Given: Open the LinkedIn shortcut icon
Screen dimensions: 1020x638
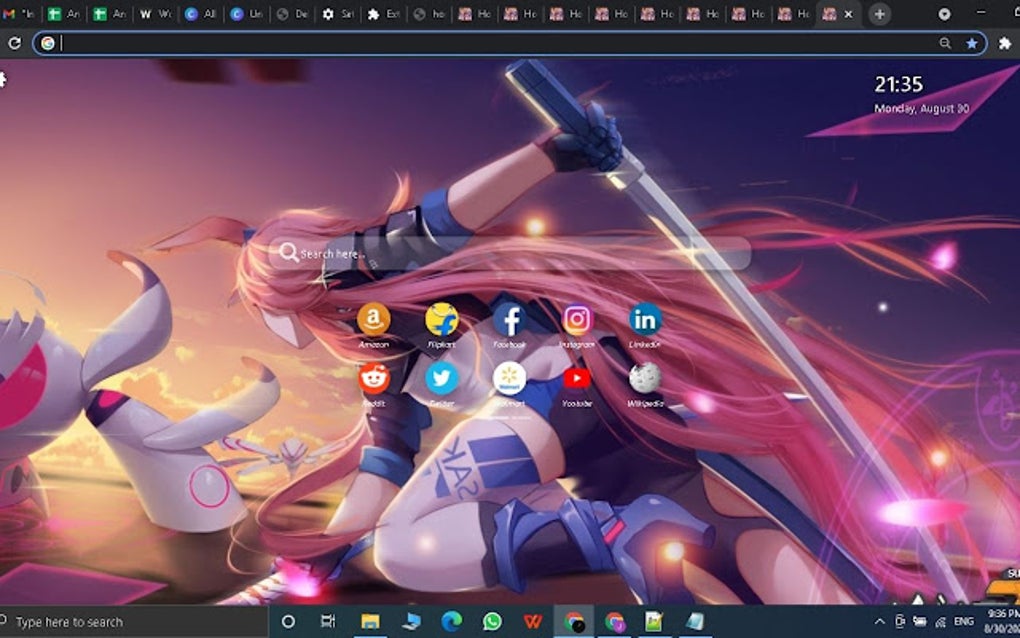Looking at the screenshot, I should click(x=645, y=319).
